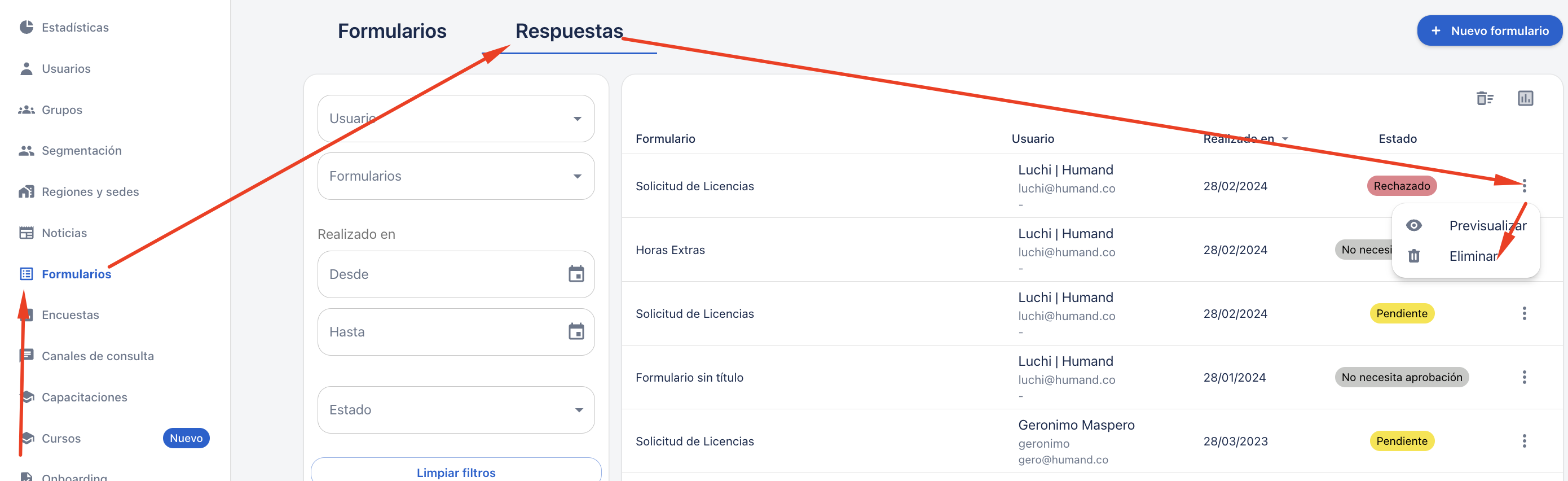Select Previsualizar with the eye icon
The width and height of the screenshot is (1568, 481).
pyautogui.click(x=1466, y=226)
